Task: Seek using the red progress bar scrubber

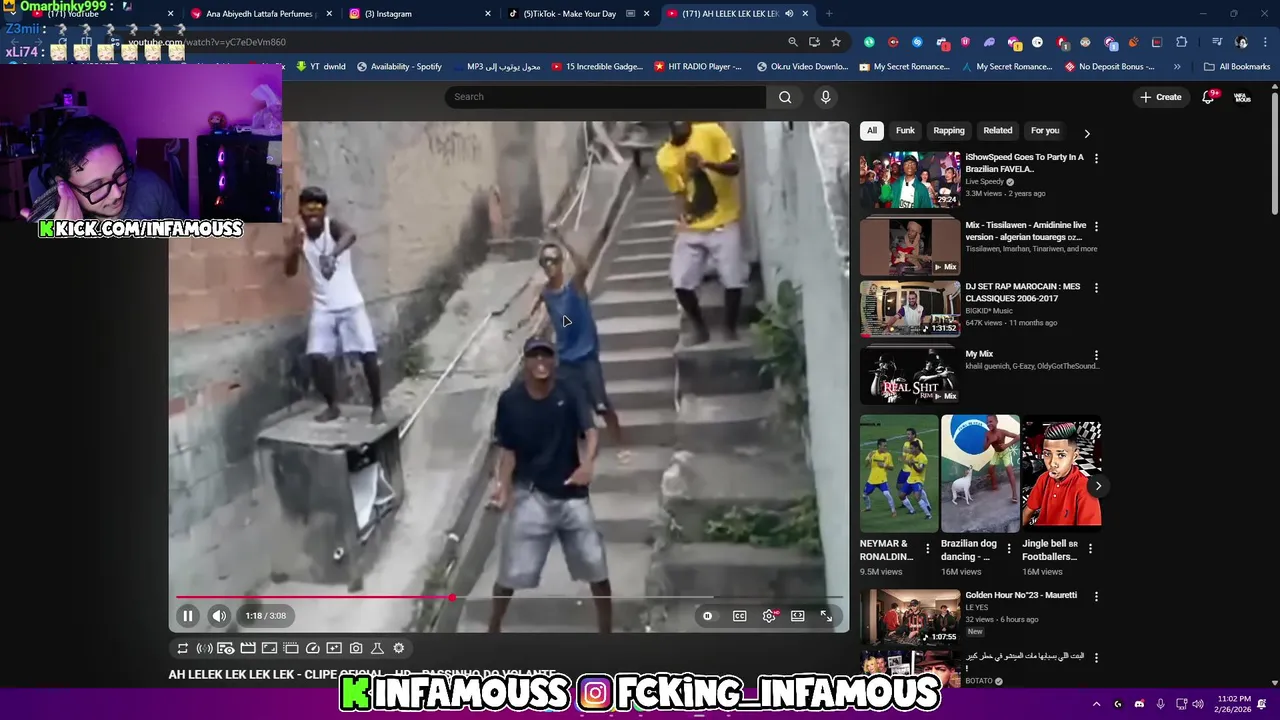Action: 453,597
